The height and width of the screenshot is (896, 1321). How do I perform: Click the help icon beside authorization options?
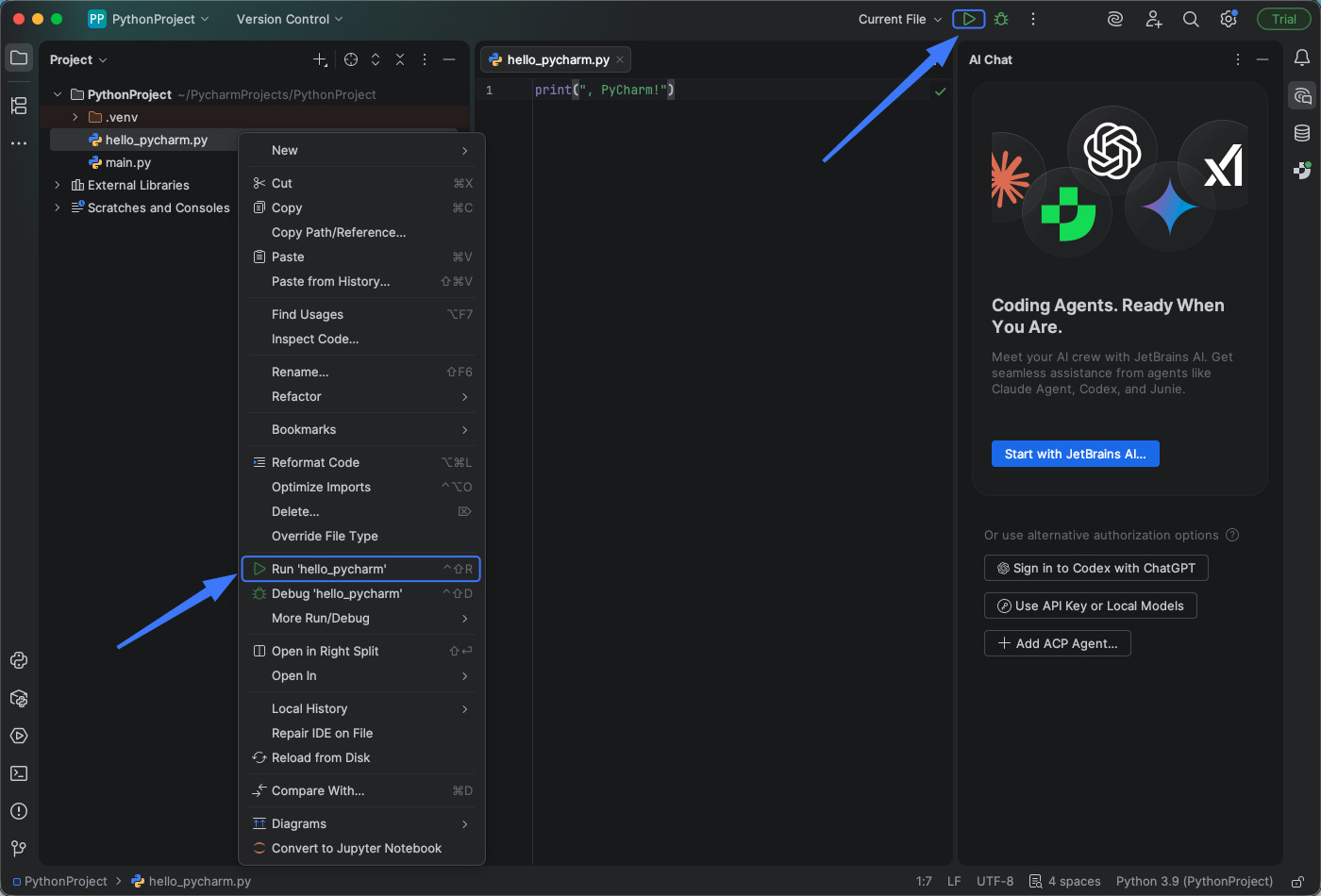(x=1232, y=535)
